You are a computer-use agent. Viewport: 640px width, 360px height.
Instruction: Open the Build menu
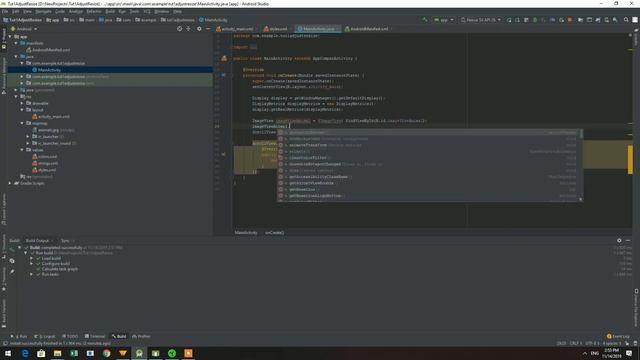tap(110, 11)
